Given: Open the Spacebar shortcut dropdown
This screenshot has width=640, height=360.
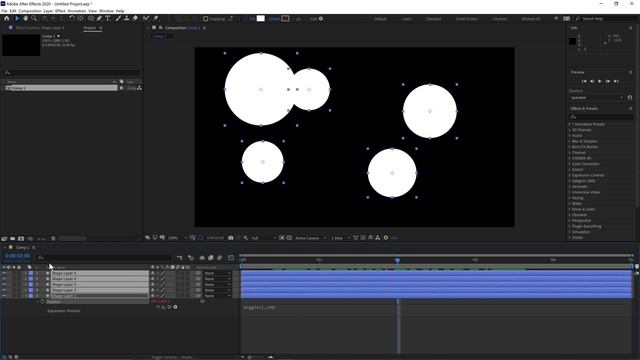Looking at the screenshot, I should tap(597, 98).
